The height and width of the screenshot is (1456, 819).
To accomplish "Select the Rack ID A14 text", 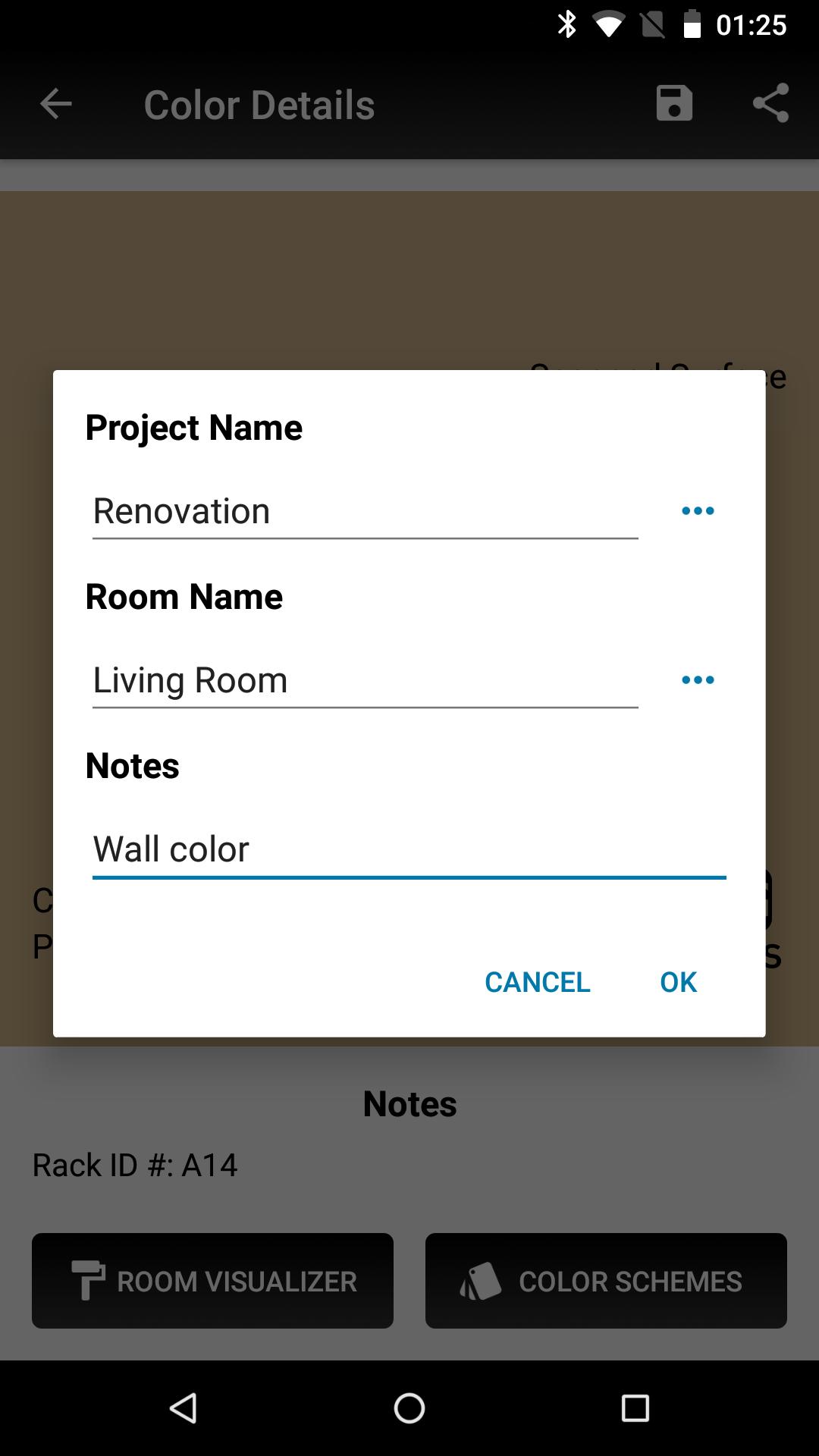I will [135, 1165].
